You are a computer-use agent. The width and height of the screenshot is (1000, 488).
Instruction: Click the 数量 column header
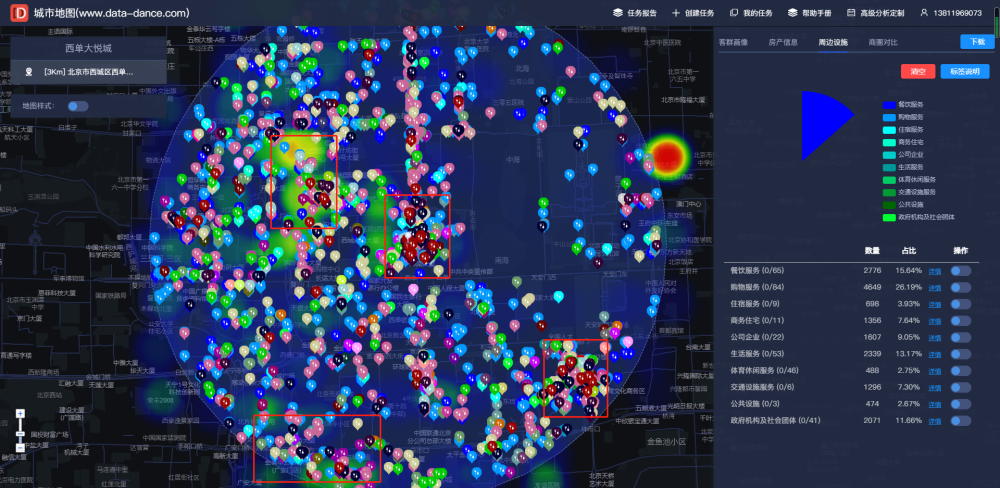click(872, 250)
